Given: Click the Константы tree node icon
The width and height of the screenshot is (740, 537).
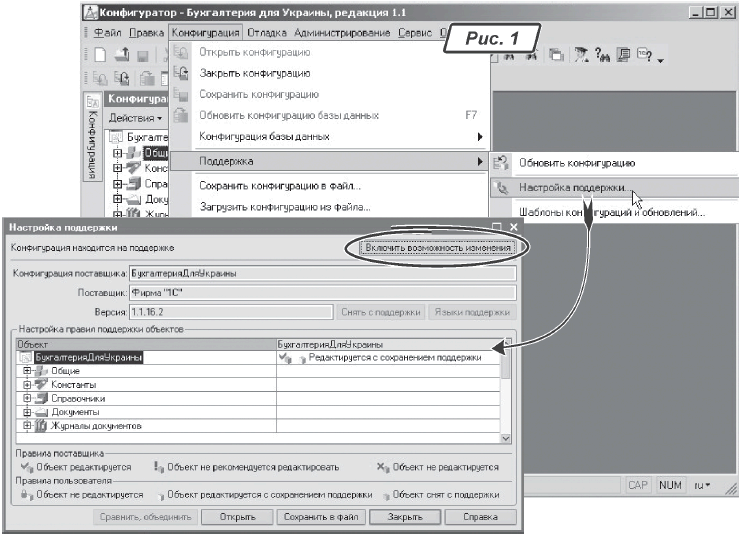Looking at the screenshot, I should click(42, 385).
